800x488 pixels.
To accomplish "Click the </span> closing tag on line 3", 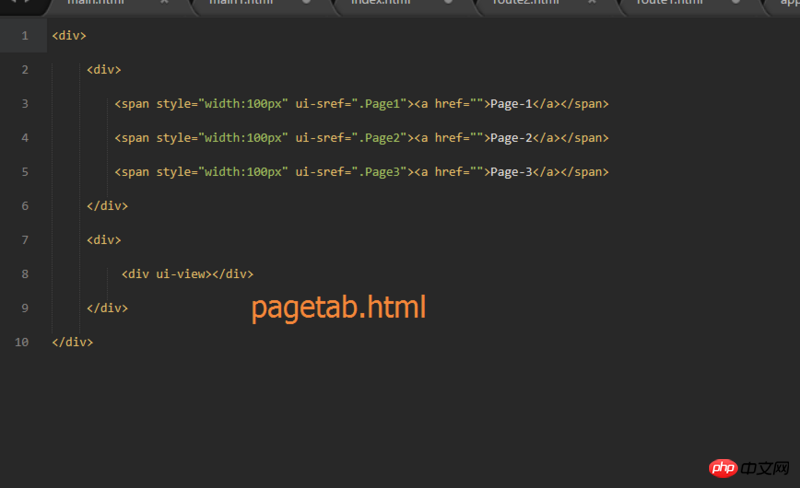I will click(585, 104).
